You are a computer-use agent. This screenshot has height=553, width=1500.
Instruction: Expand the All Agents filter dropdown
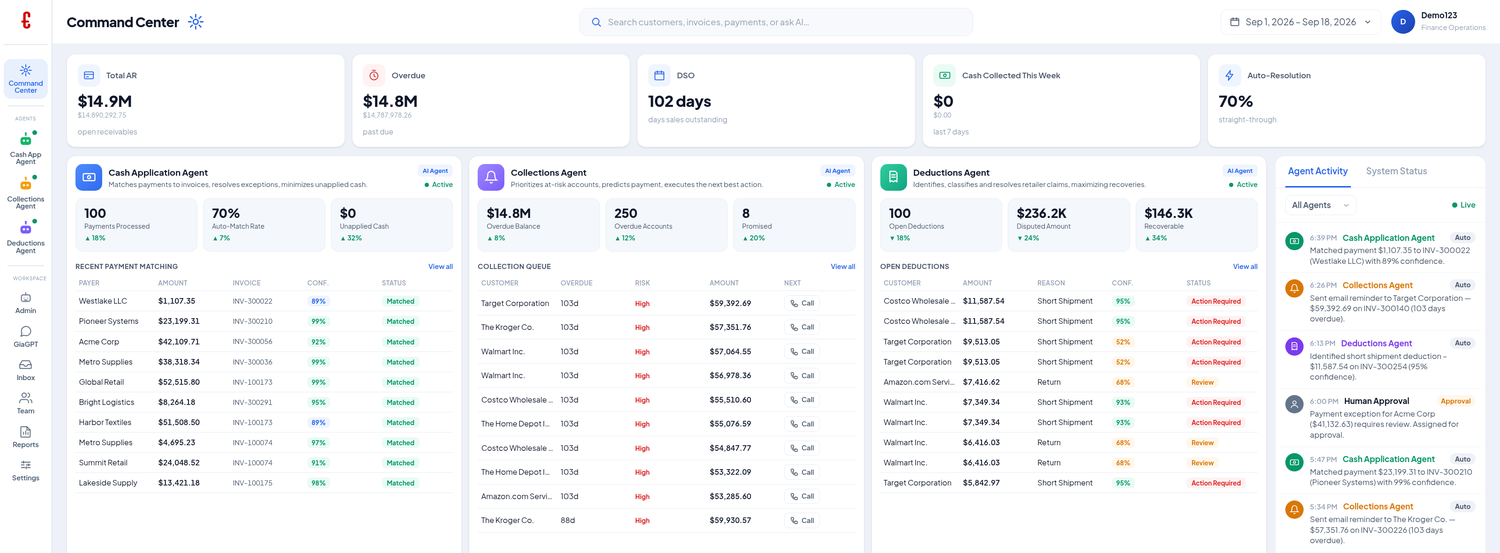(x=1320, y=205)
